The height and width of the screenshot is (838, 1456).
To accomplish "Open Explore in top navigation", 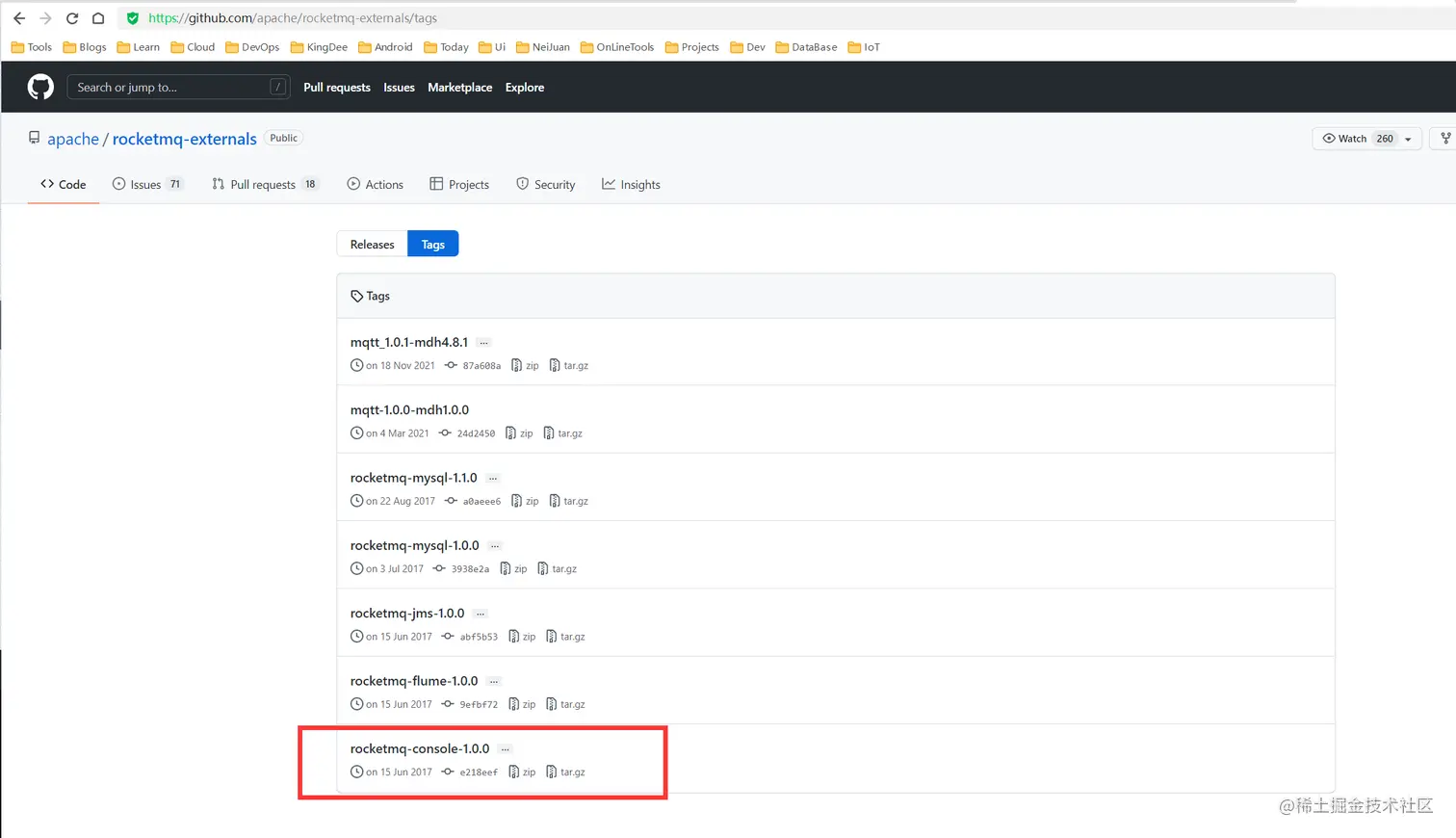I will tap(525, 88).
